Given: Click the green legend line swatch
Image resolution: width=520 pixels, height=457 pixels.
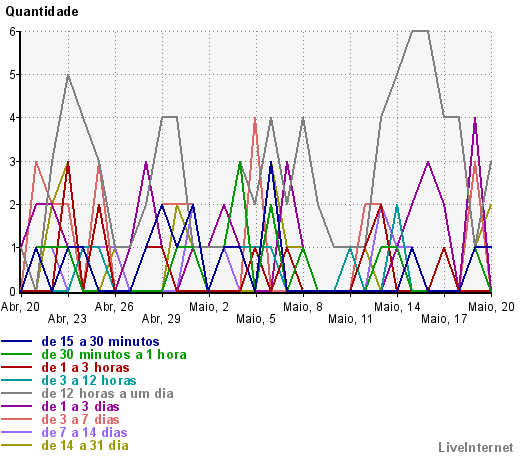Looking at the screenshot, I should [16, 354].
